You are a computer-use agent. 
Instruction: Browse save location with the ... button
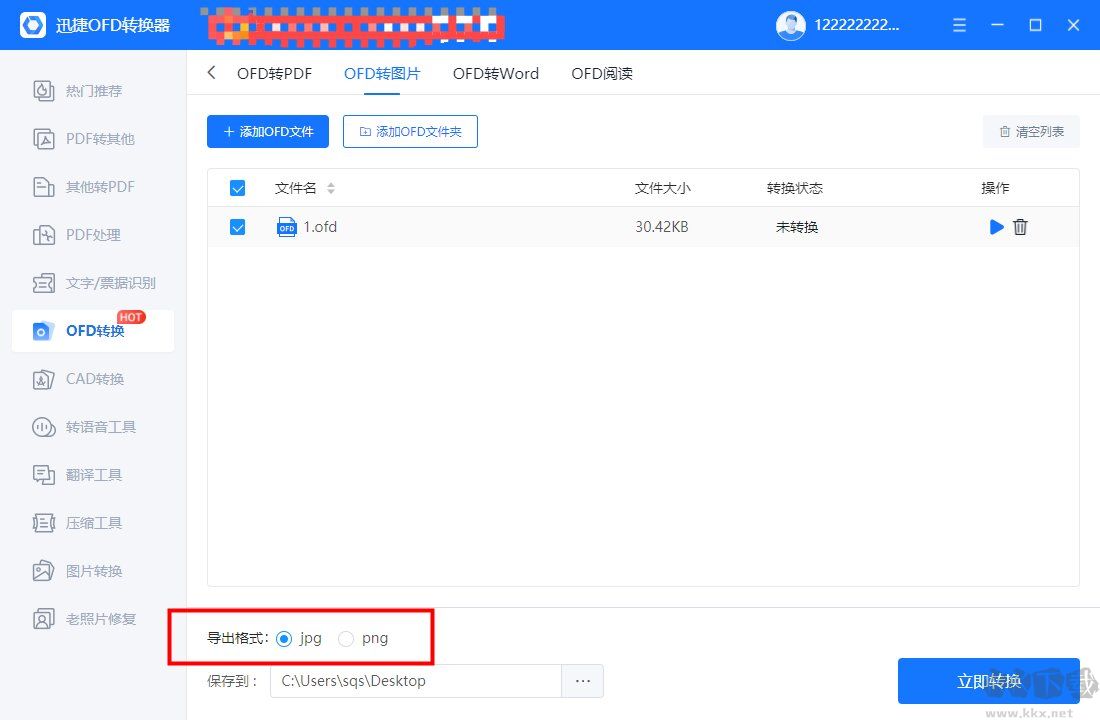[x=583, y=681]
